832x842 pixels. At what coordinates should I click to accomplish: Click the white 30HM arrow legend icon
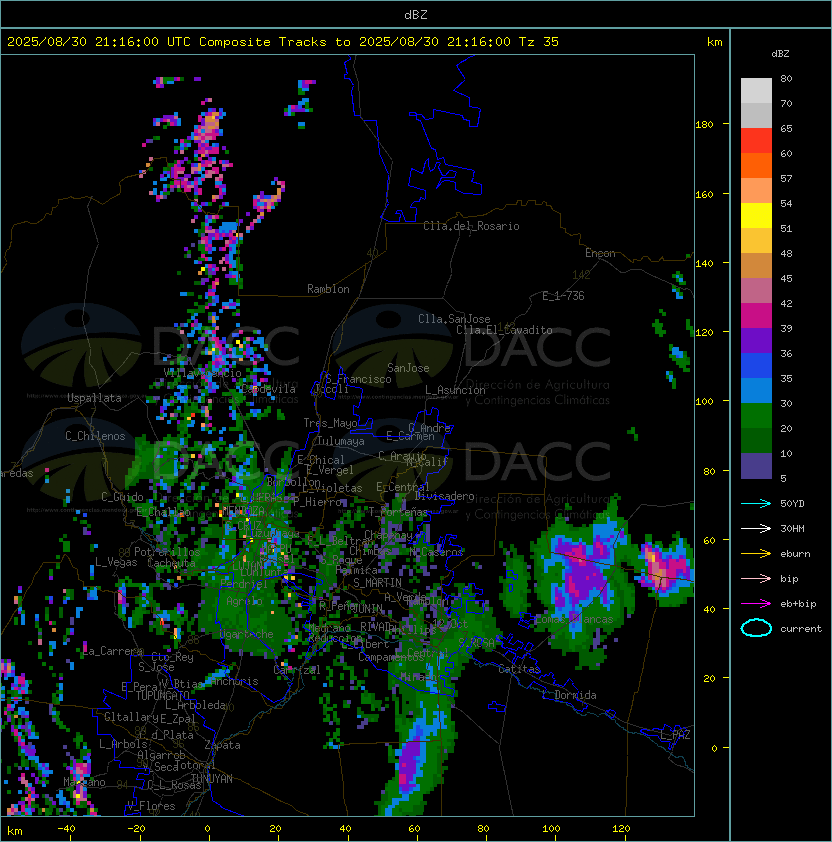point(756,529)
